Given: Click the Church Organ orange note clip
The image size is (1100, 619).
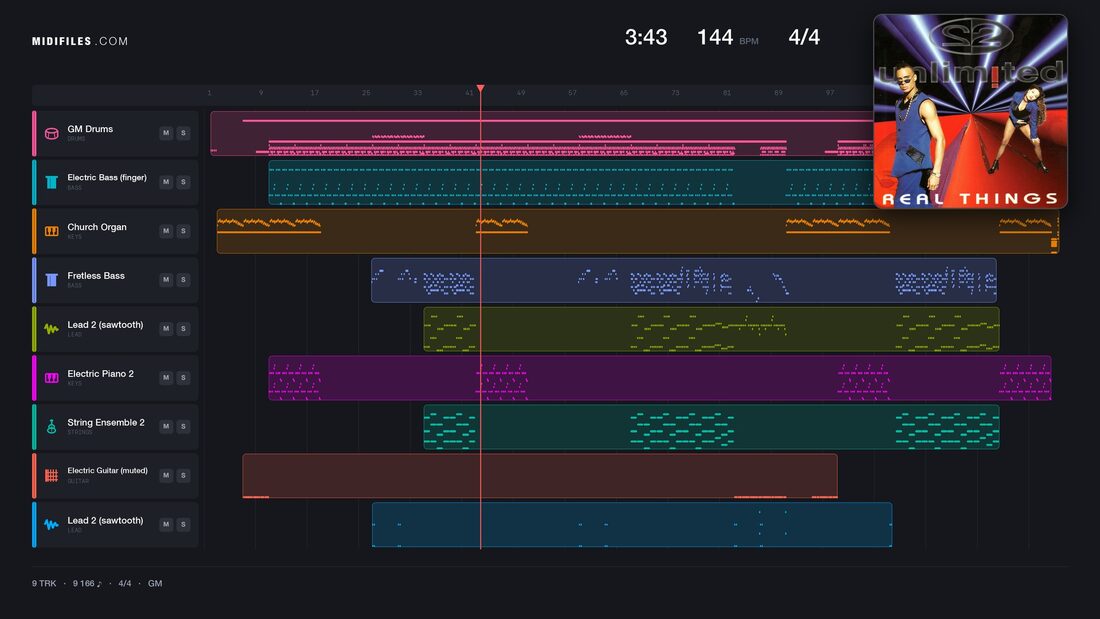Looking at the screenshot, I should (x=638, y=231).
